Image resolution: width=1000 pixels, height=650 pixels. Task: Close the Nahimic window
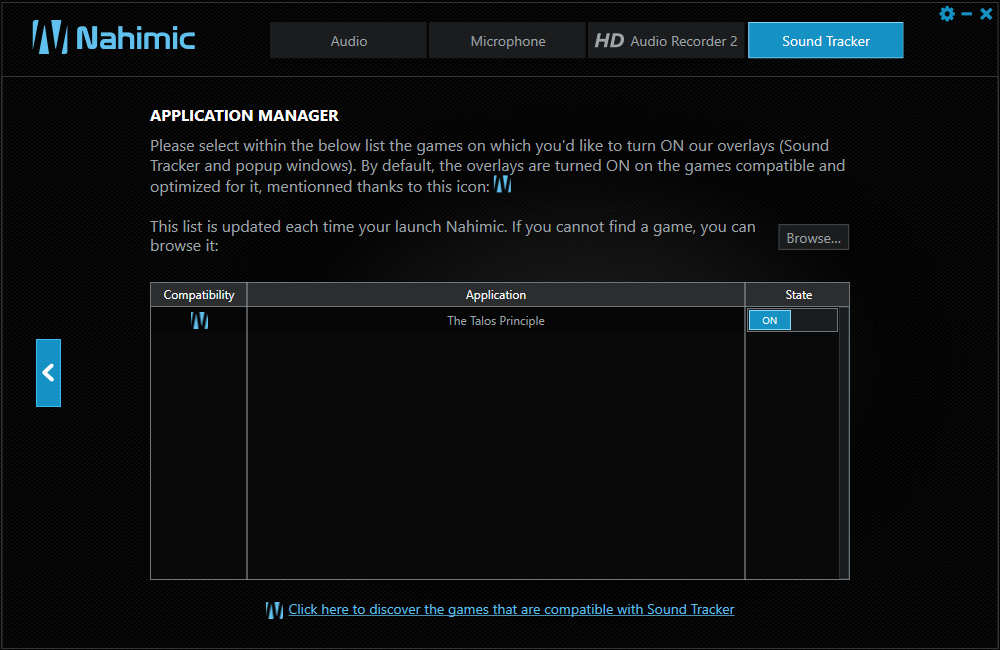tap(986, 13)
